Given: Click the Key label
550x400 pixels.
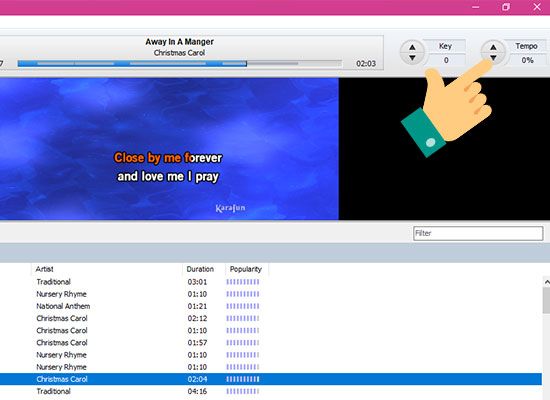Looking at the screenshot, I should (x=445, y=46).
